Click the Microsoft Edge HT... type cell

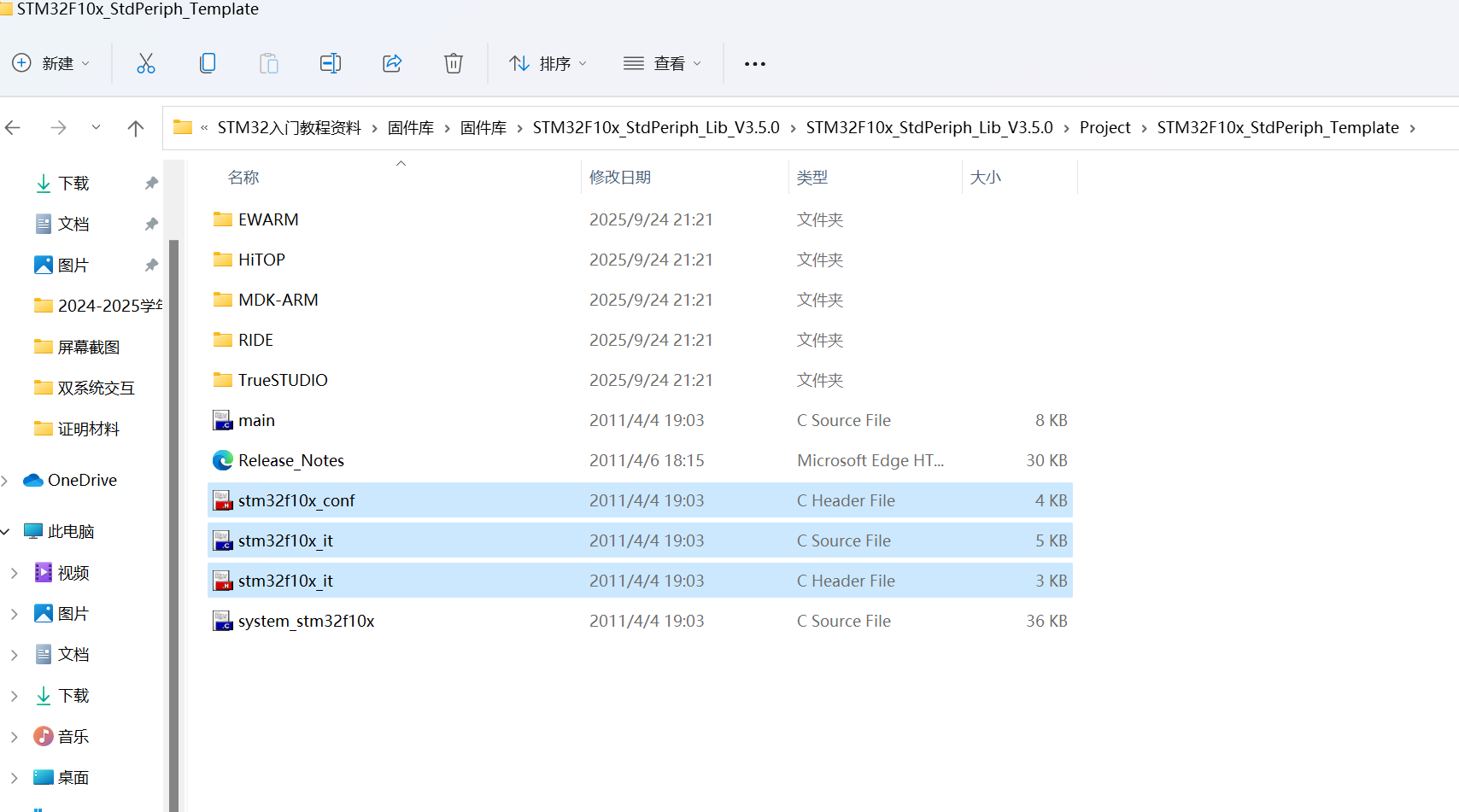[870, 460]
